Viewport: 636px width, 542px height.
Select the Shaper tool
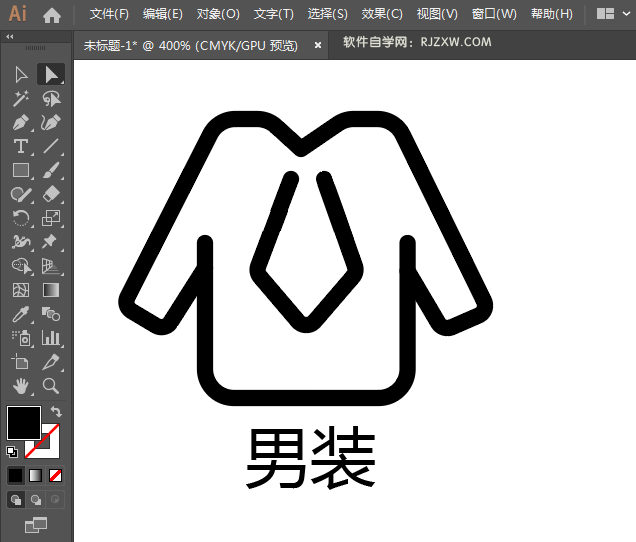pos(21,194)
